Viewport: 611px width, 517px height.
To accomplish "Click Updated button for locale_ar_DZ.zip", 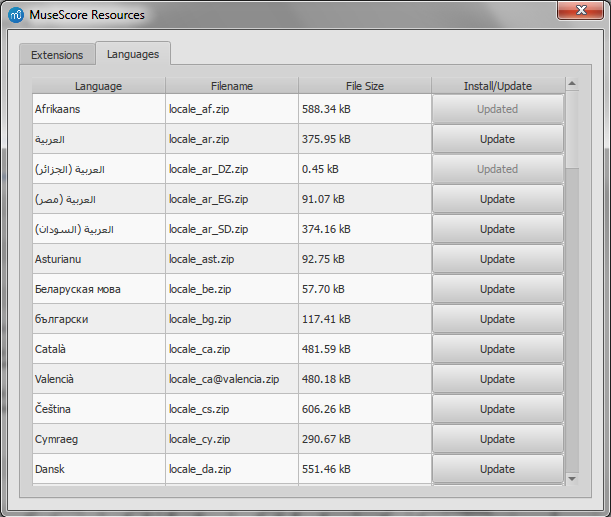I will click(x=498, y=169).
